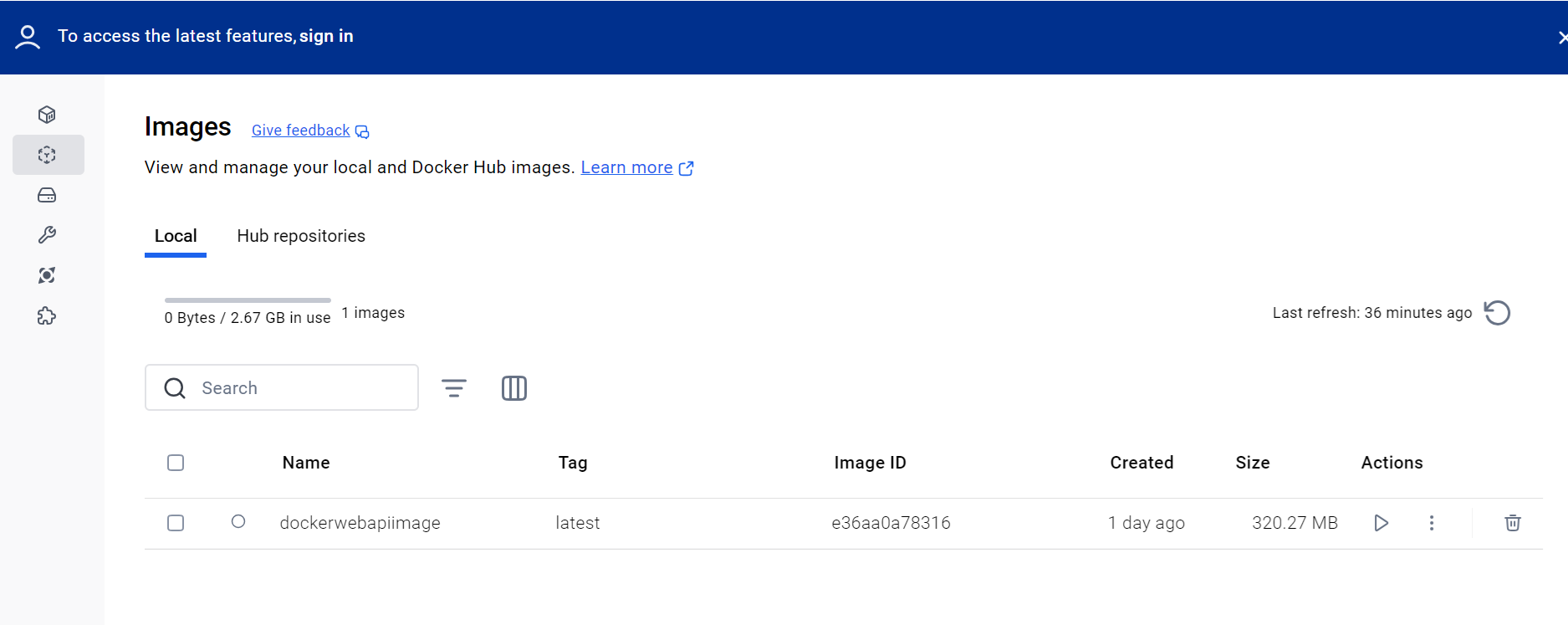Select the Images sidebar icon
The width and height of the screenshot is (1568, 625).
47,155
